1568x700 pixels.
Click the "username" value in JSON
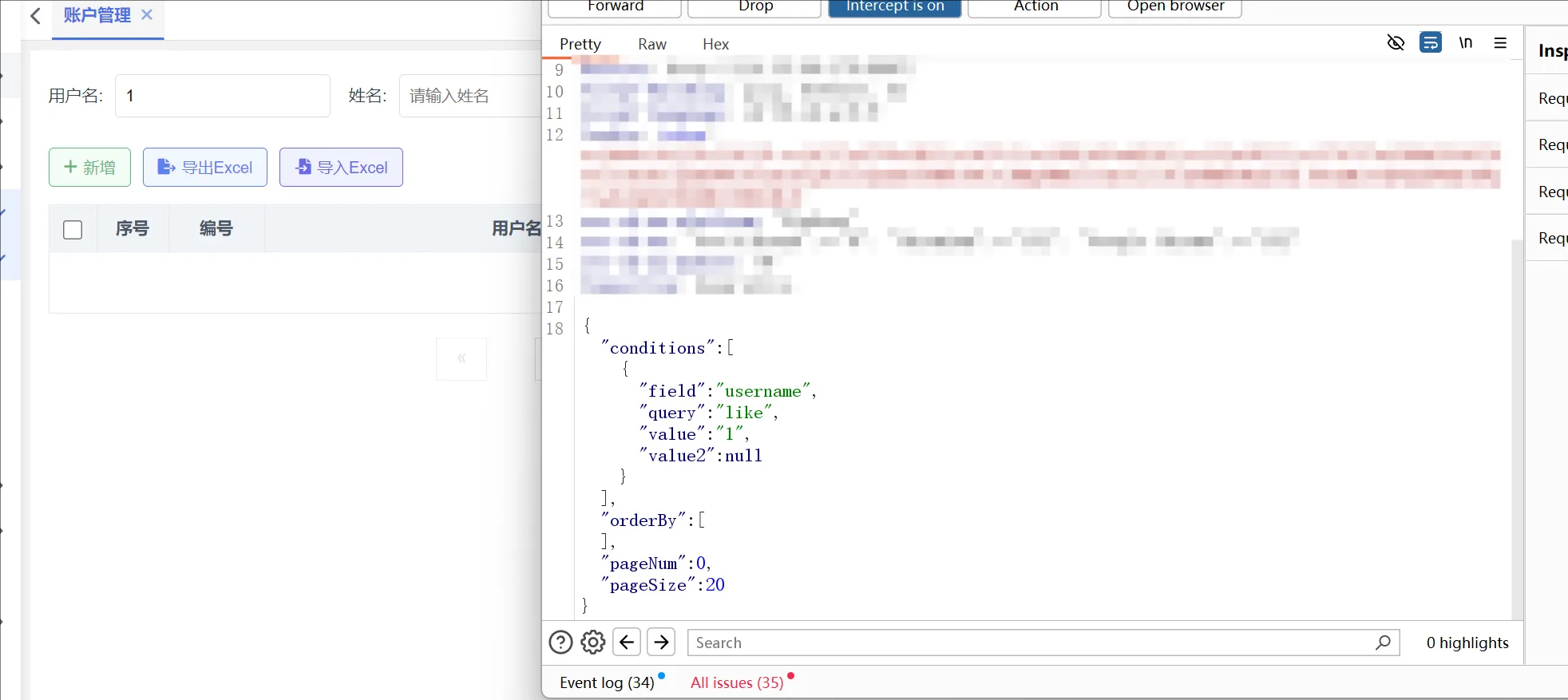763,391
